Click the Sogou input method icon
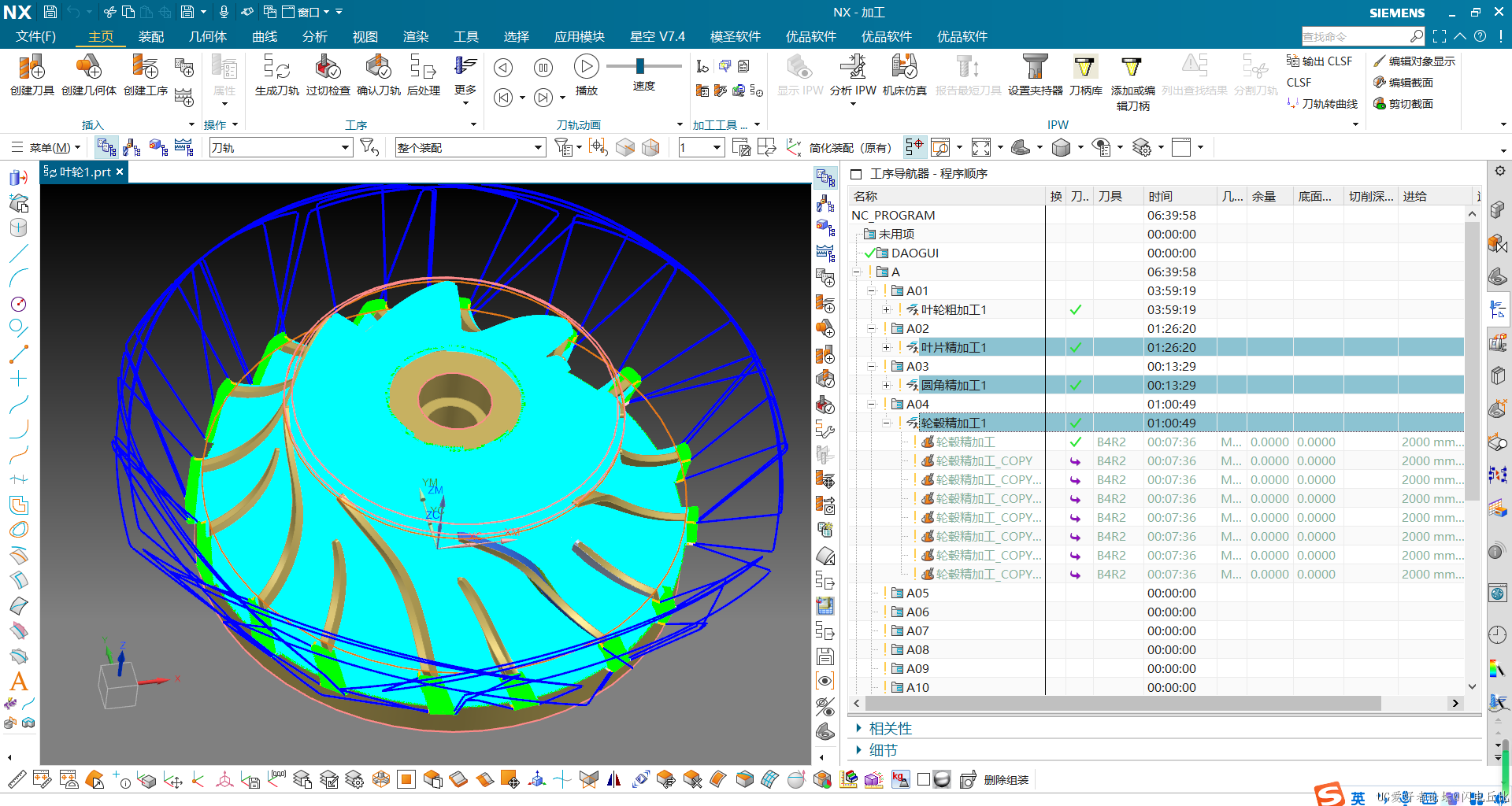Screen dimensions: 1512x806 click(1329, 794)
